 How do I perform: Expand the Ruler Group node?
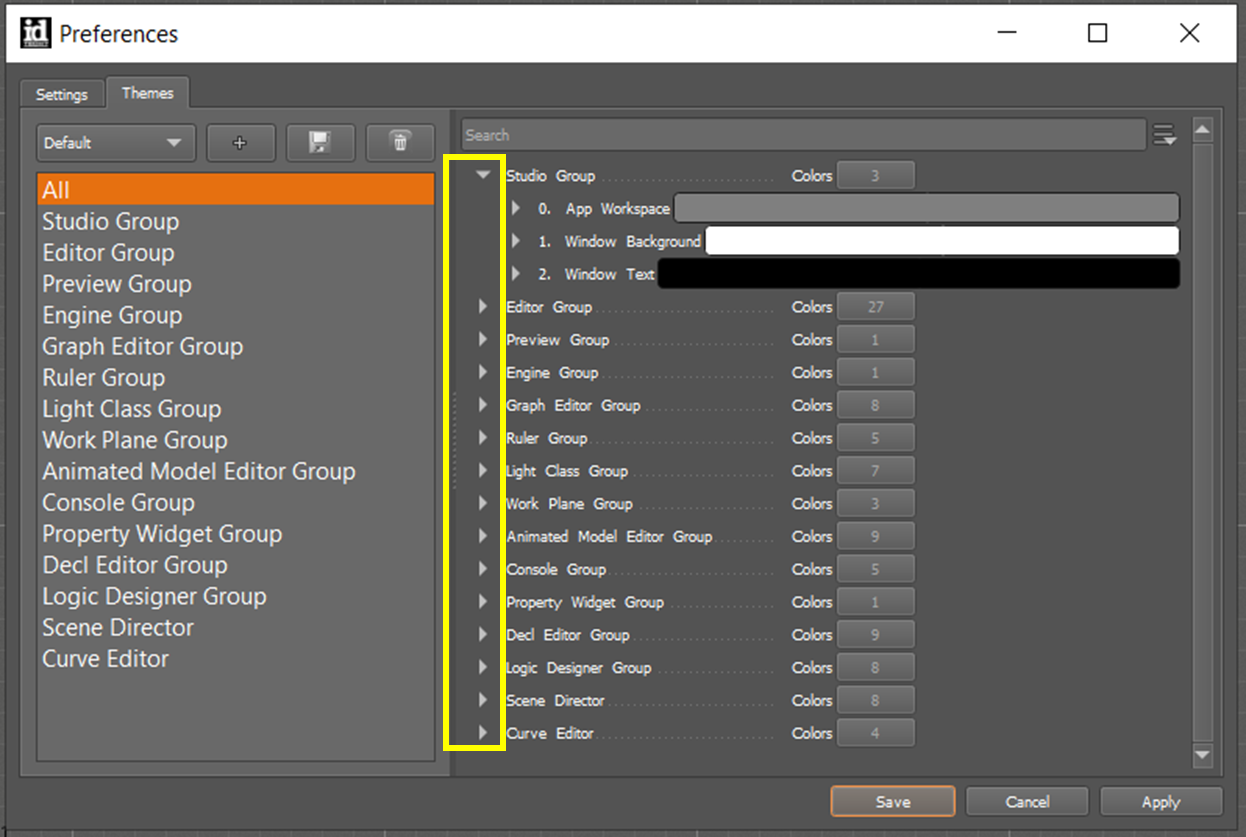tap(483, 437)
